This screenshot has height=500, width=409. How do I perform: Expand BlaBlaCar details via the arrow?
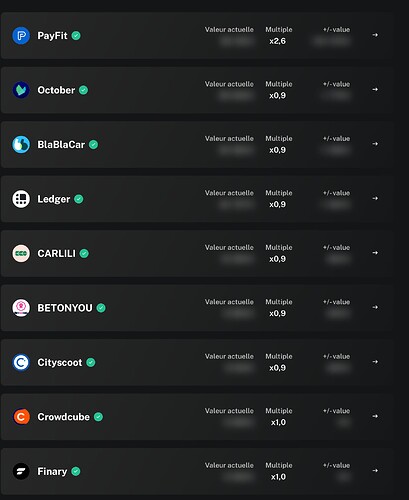click(x=375, y=144)
